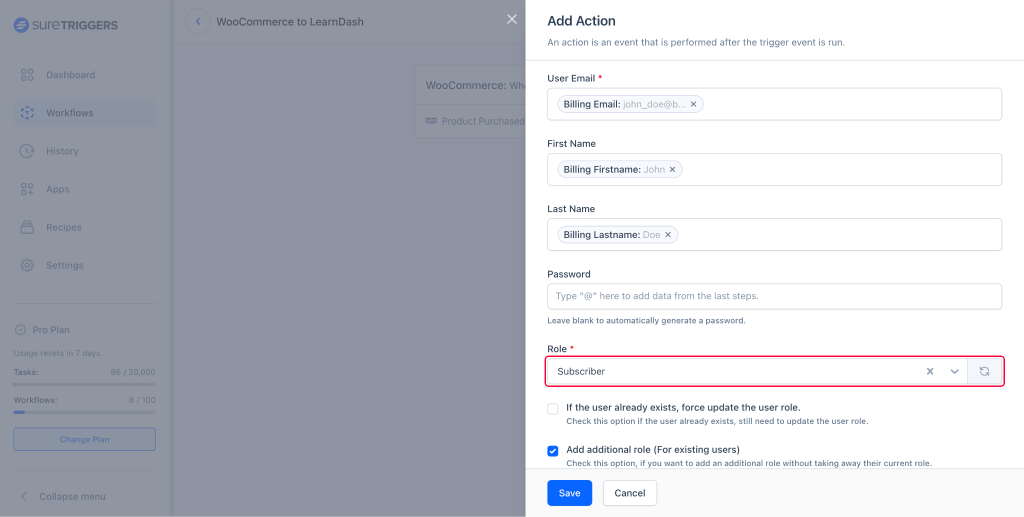Cancel adding the action

[630, 493]
